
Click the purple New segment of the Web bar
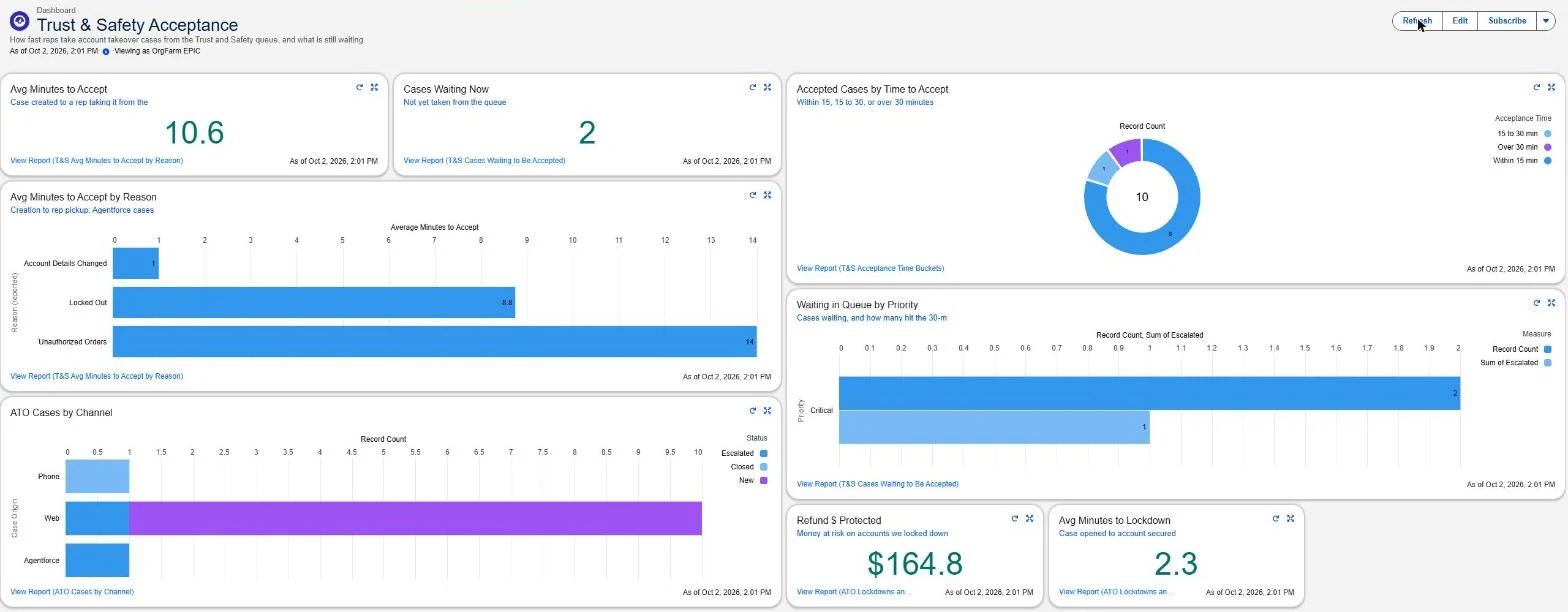(415, 518)
